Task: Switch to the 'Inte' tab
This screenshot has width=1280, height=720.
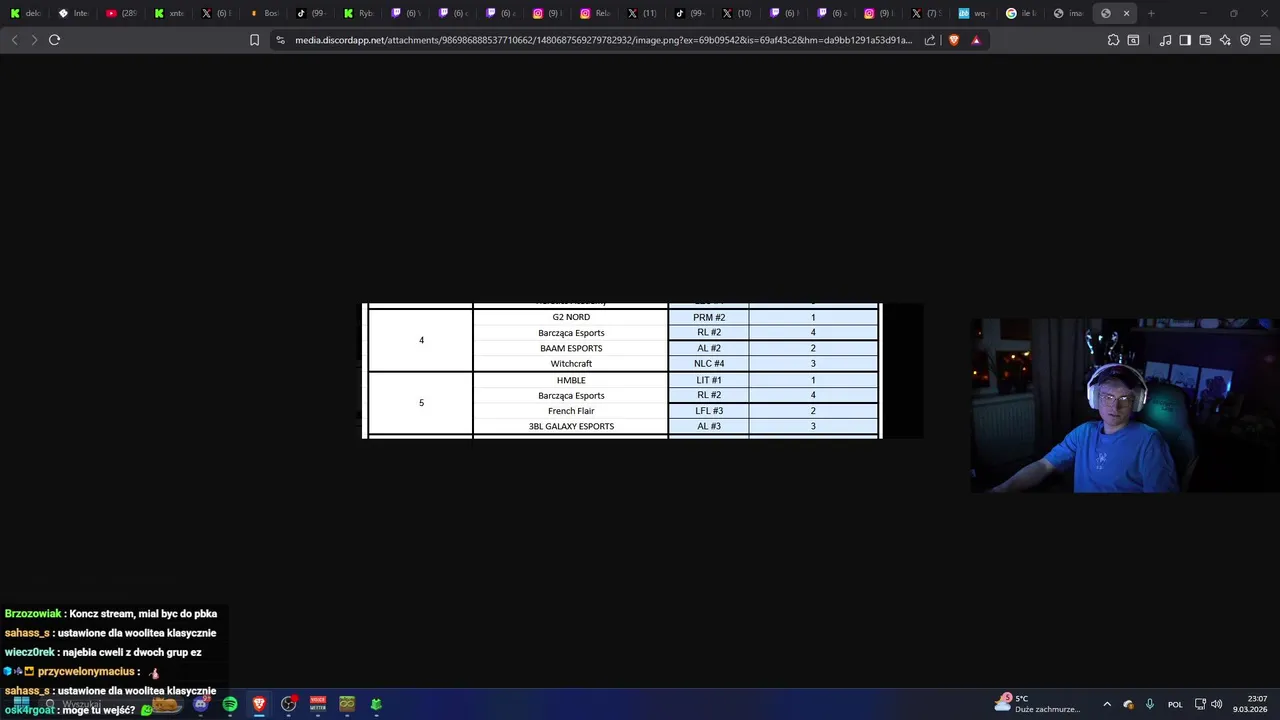Action: click(73, 13)
